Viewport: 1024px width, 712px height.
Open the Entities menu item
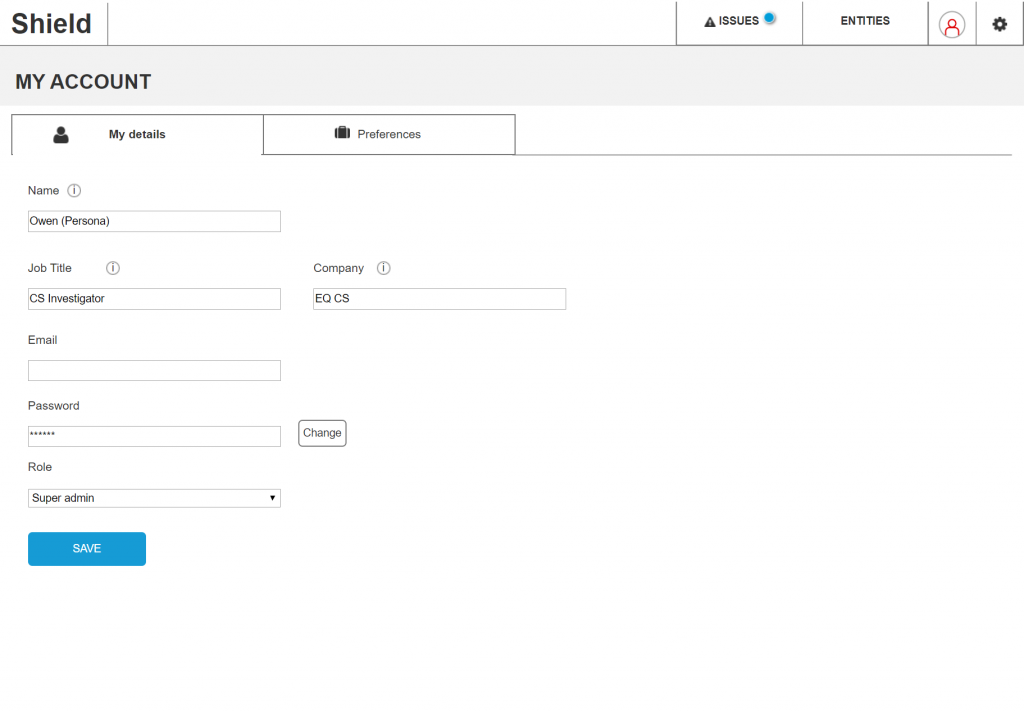pos(865,21)
